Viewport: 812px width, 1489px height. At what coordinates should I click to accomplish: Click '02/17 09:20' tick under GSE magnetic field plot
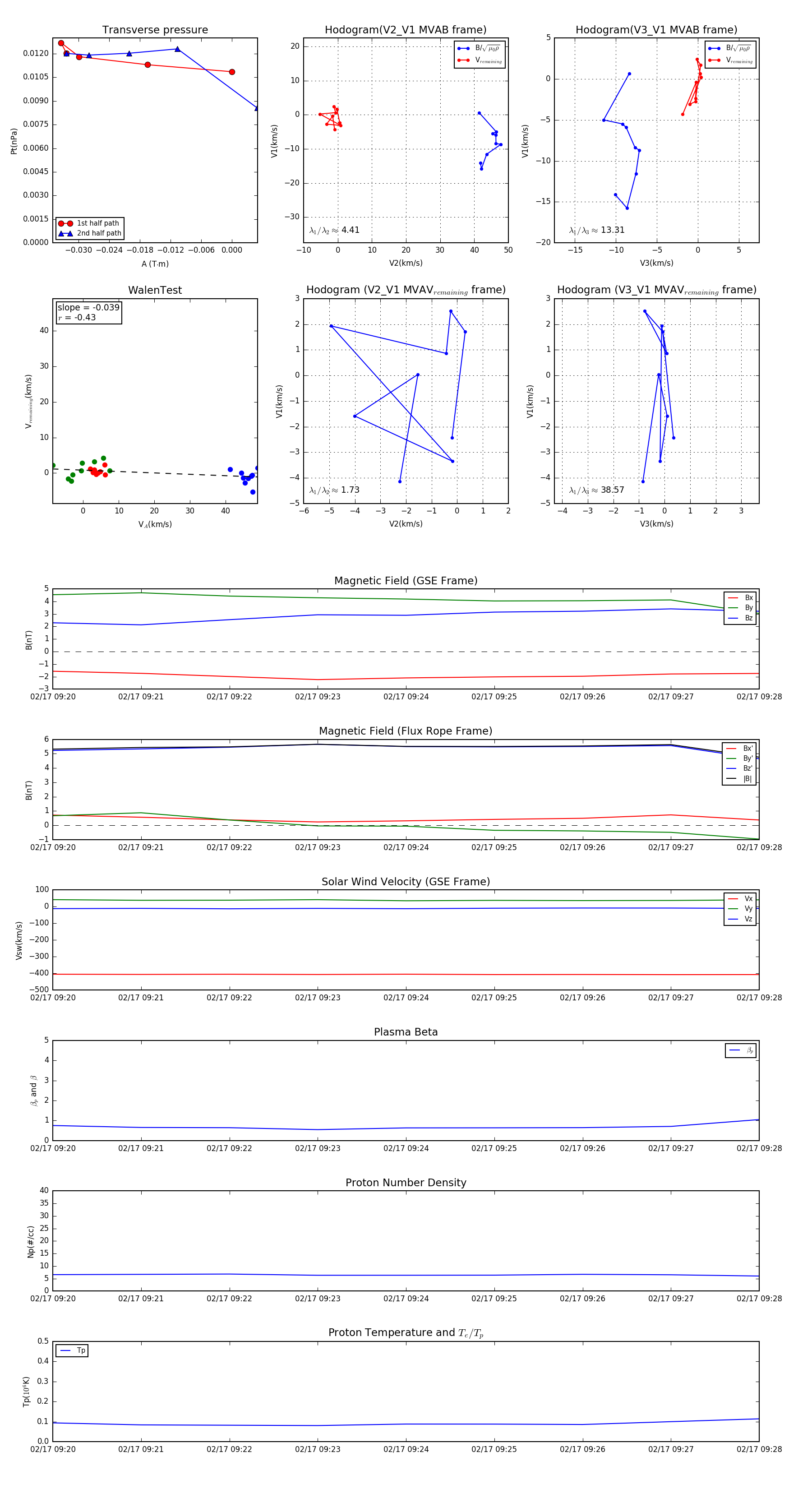(53, 697)
